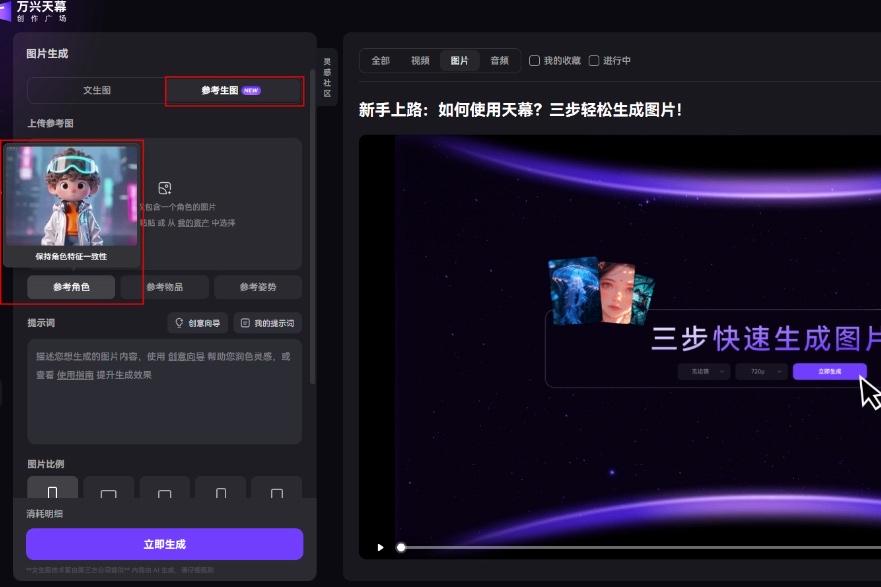Open the 创意向导 link in prompt placeholder
Image resolution: width=881 pixels, height=587 pixels.
click(x=186, y=356)
